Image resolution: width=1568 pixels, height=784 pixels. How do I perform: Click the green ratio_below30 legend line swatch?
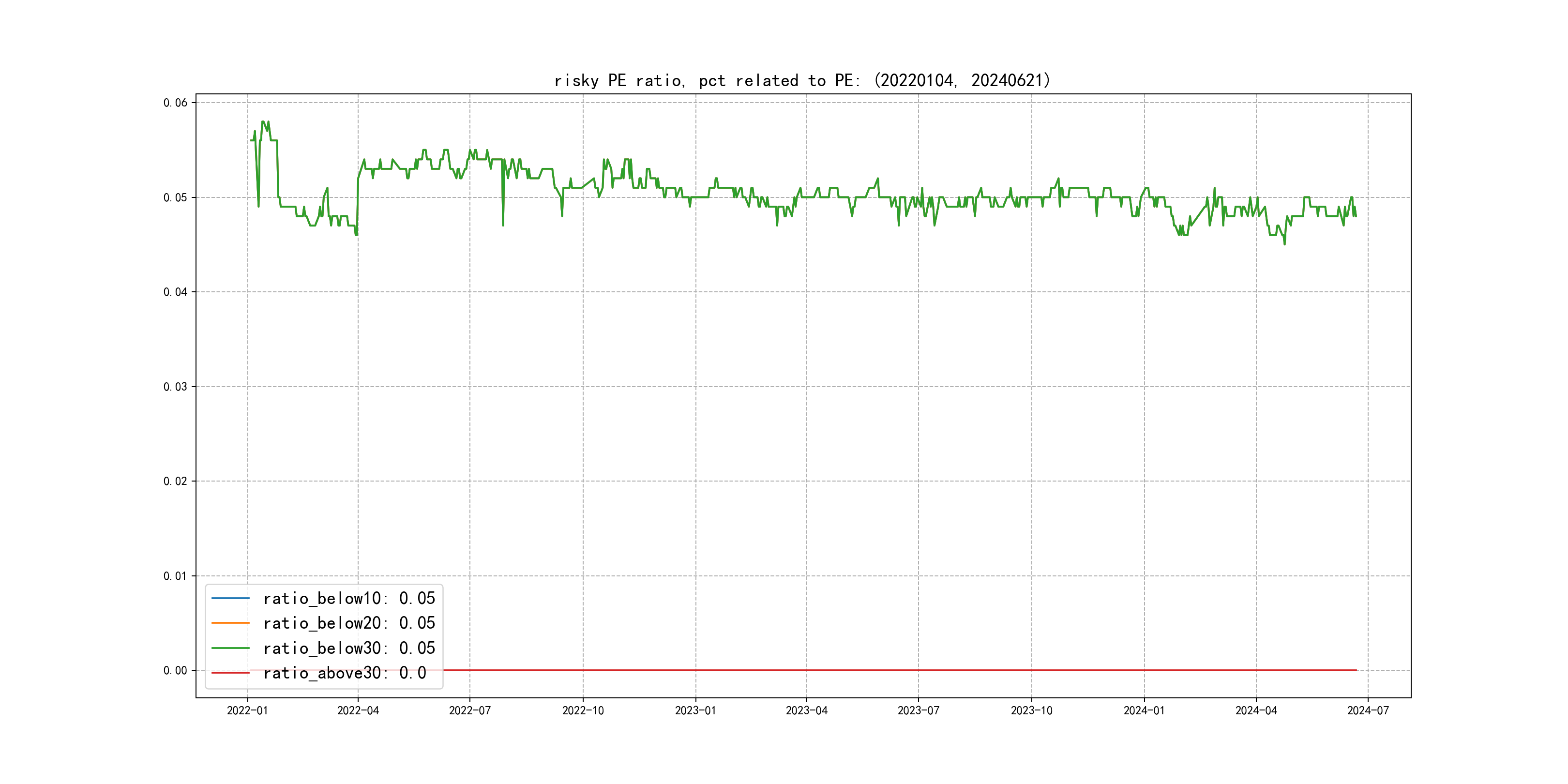point(230,648)
